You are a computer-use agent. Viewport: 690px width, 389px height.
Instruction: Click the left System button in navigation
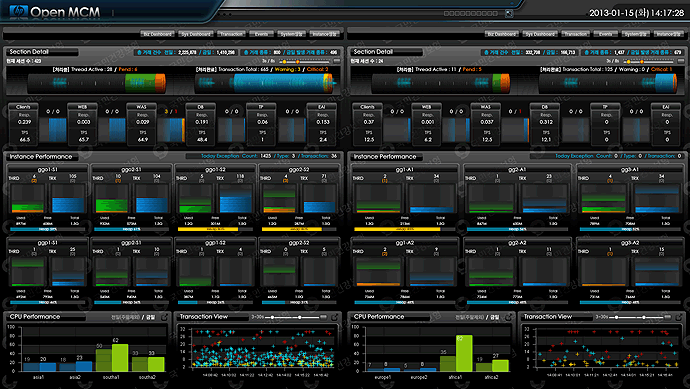click(x=291, y=34)
